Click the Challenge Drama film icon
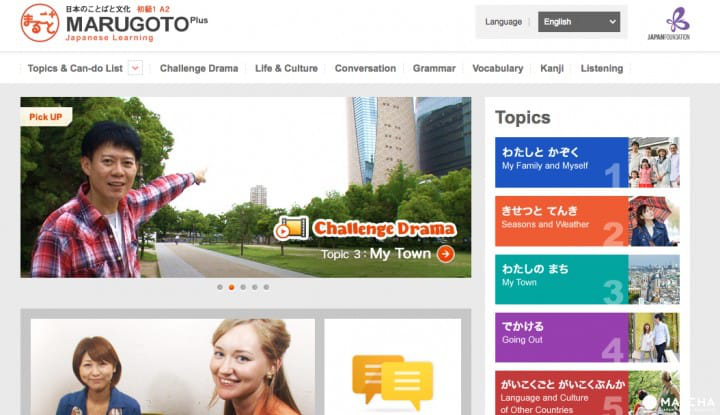The height and width of the screenshot is (415, 720). (291, 228)
